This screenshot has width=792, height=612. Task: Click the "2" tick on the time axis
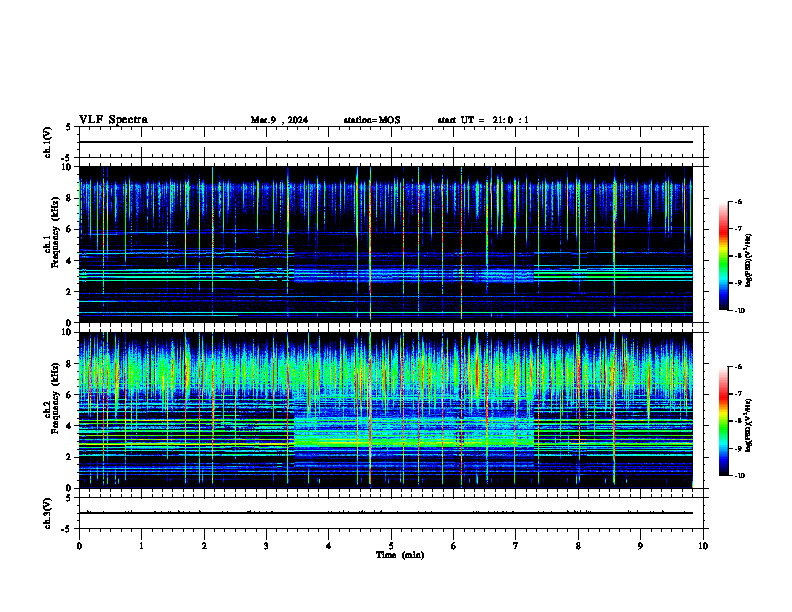coord(204,546)
